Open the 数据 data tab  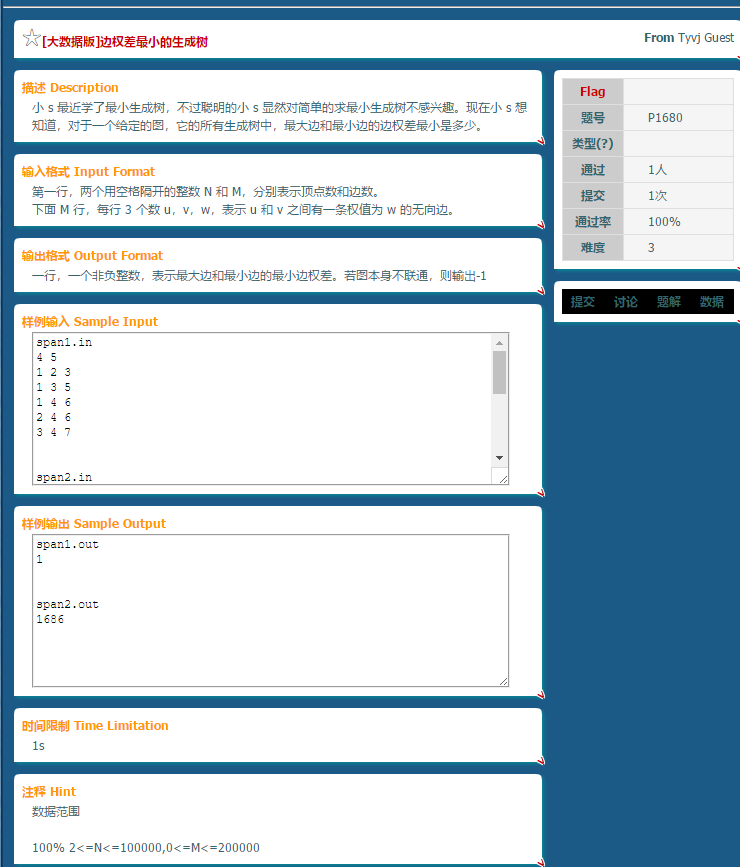click(712, 302)
